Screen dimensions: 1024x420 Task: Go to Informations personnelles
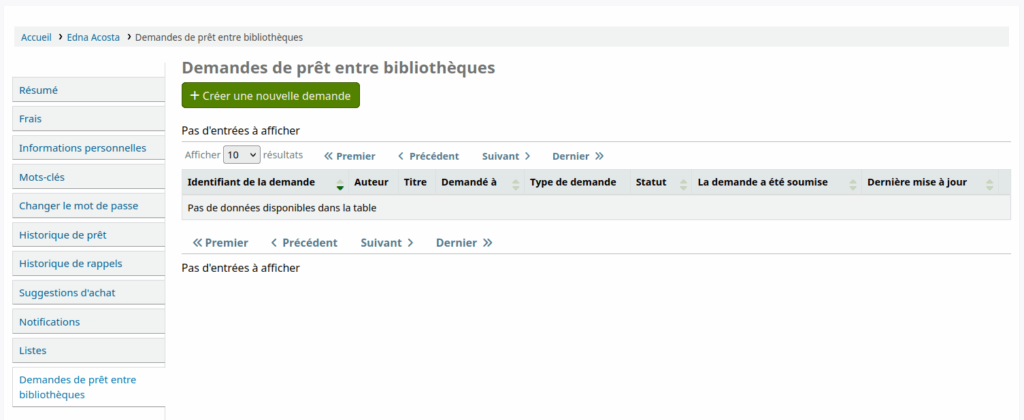[x=82, y=148]
